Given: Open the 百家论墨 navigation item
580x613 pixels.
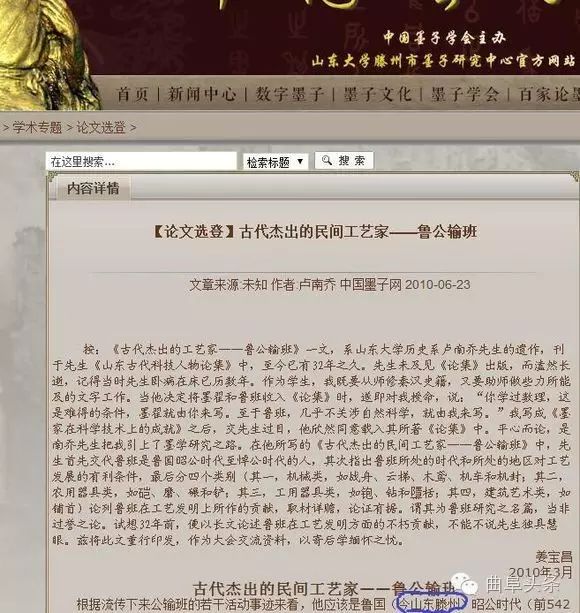Looking at the screenshot, I should coord(550,95).
